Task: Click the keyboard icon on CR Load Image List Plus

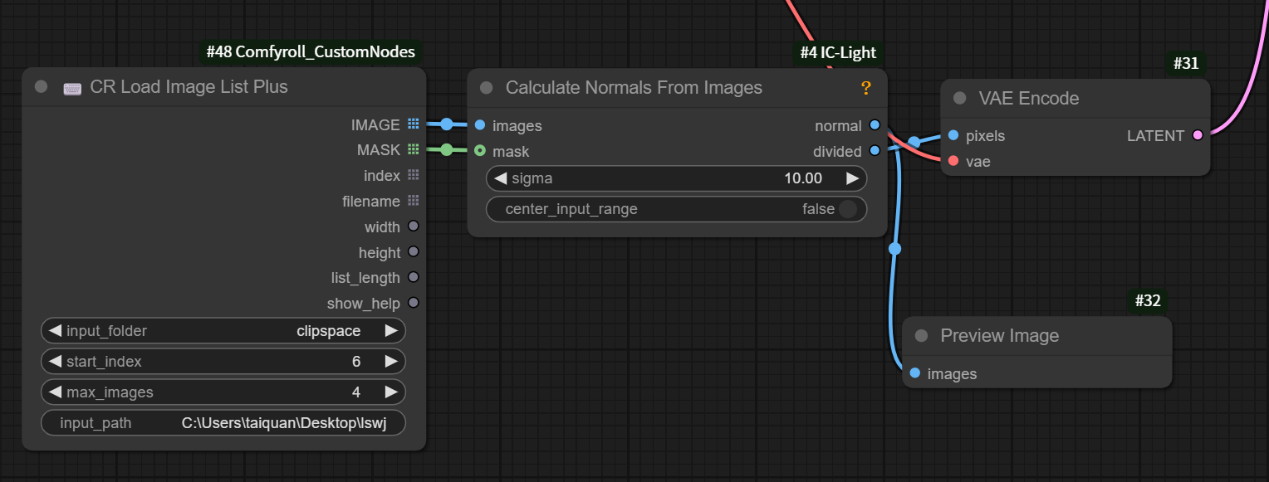Action: point(72,88)
